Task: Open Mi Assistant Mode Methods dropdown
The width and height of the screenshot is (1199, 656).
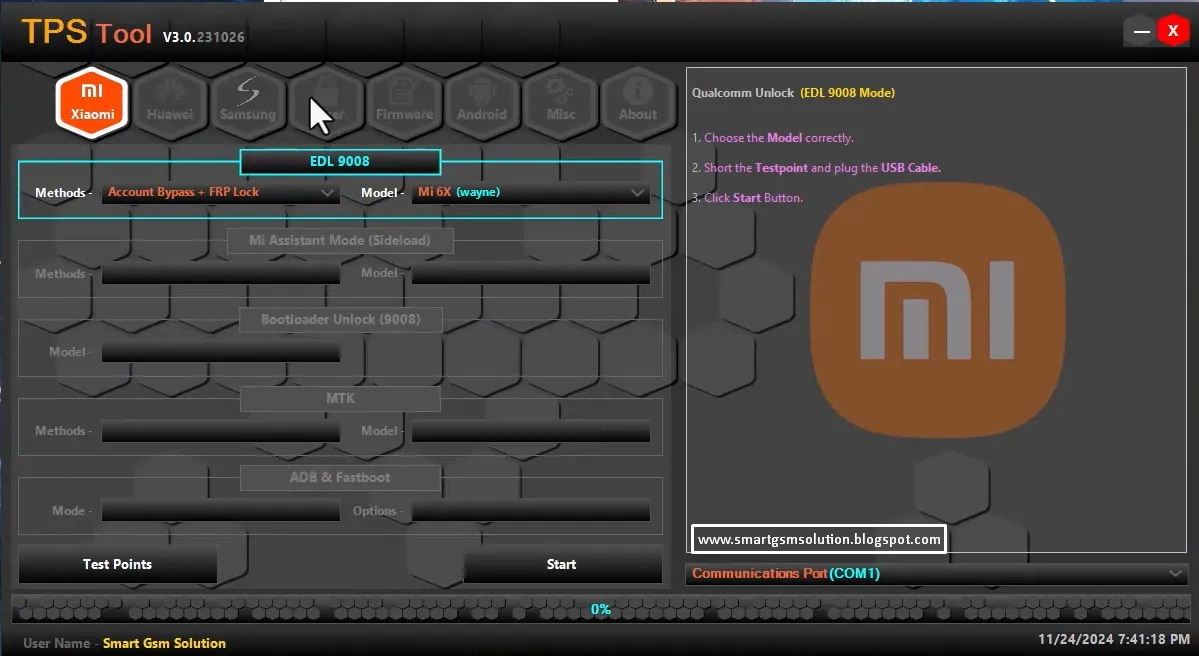Action: click(x=220, y=273)
